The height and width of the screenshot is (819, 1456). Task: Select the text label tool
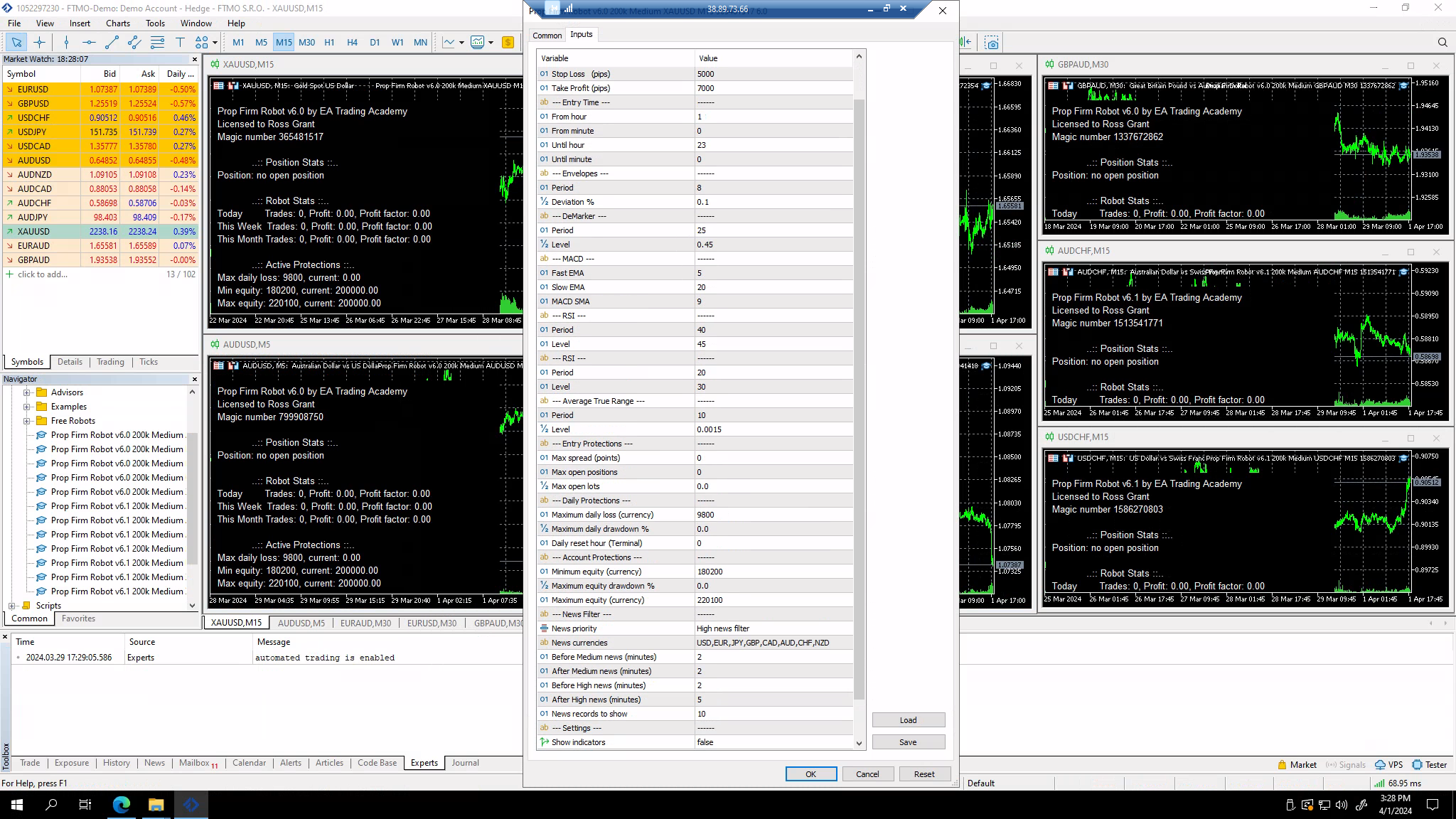180,42
